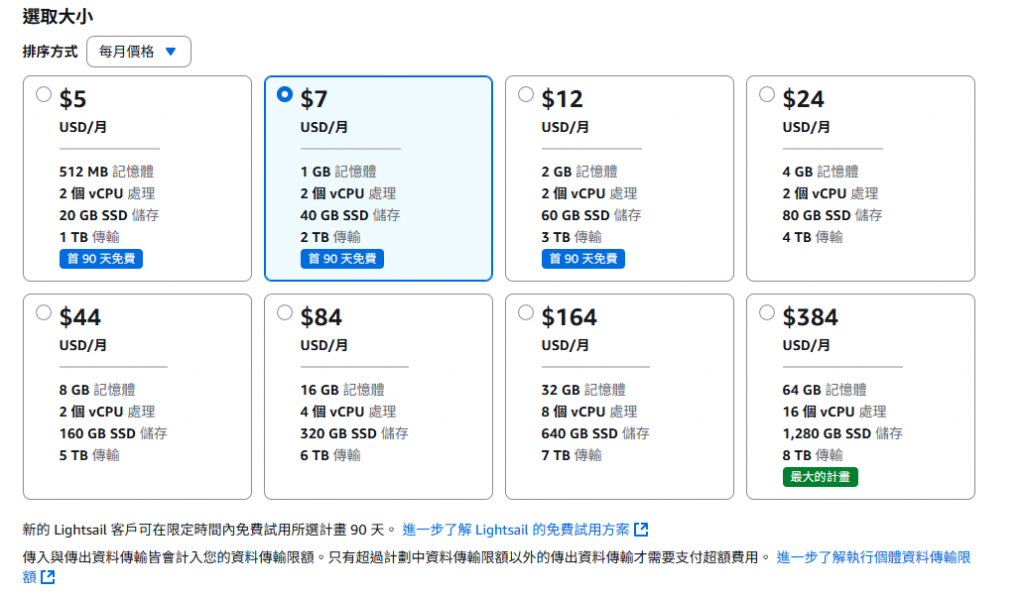Click the 首 90 天免費 badge on $7 plan
Viewport: 1024px width, 598px height.
[x=341, y=259]
